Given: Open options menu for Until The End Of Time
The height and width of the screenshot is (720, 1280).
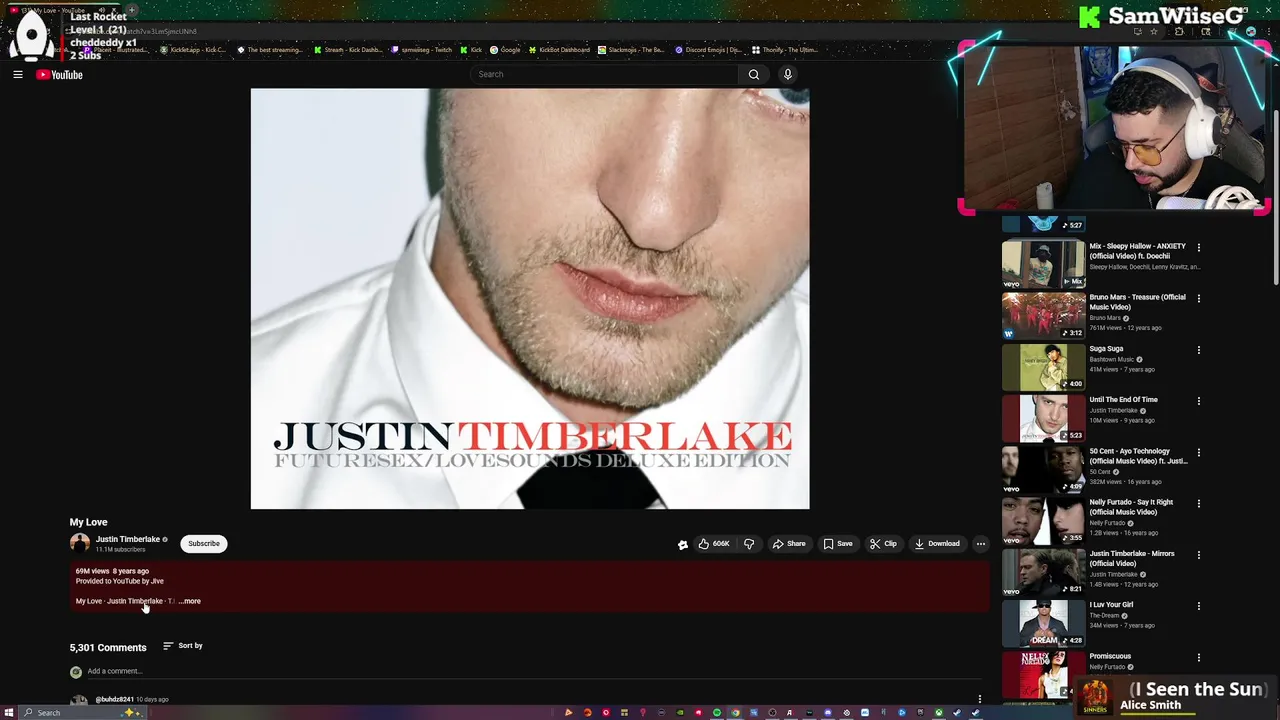Looking at the screenshot, I should pos(1199,401).
